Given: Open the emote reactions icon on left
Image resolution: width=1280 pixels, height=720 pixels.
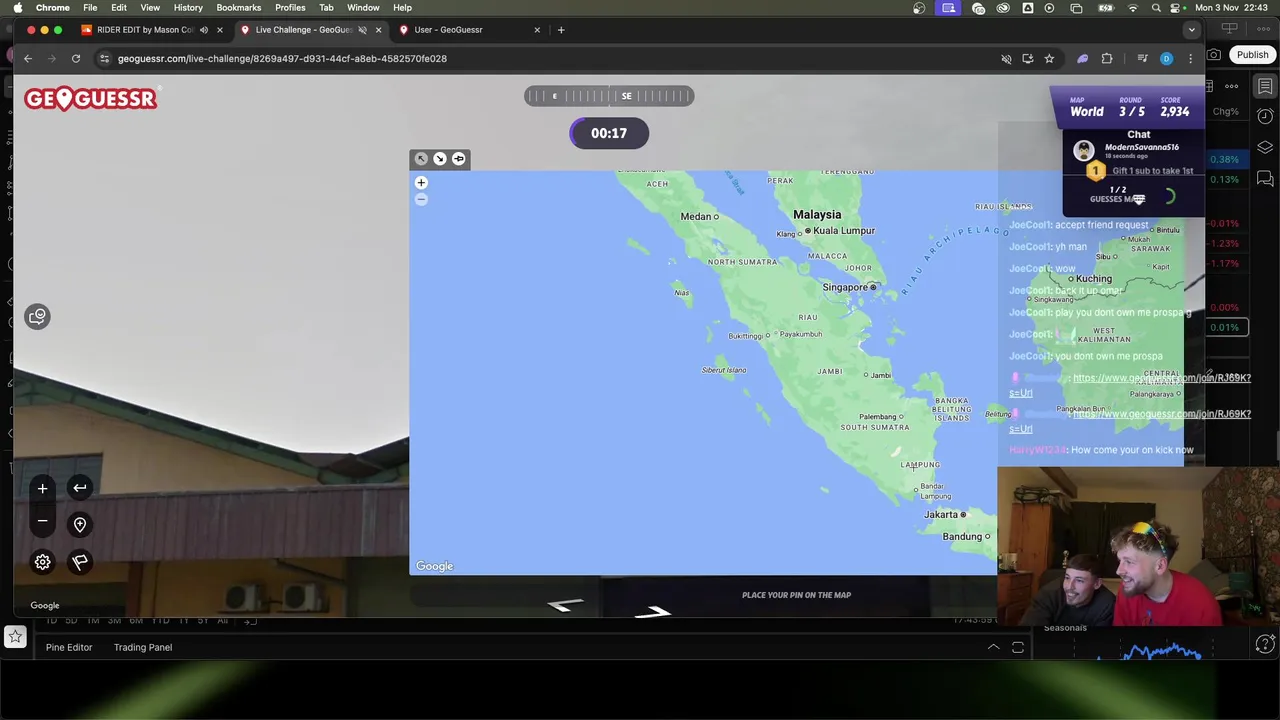Looking at the screenshot, I should click(x=37, y=317).
